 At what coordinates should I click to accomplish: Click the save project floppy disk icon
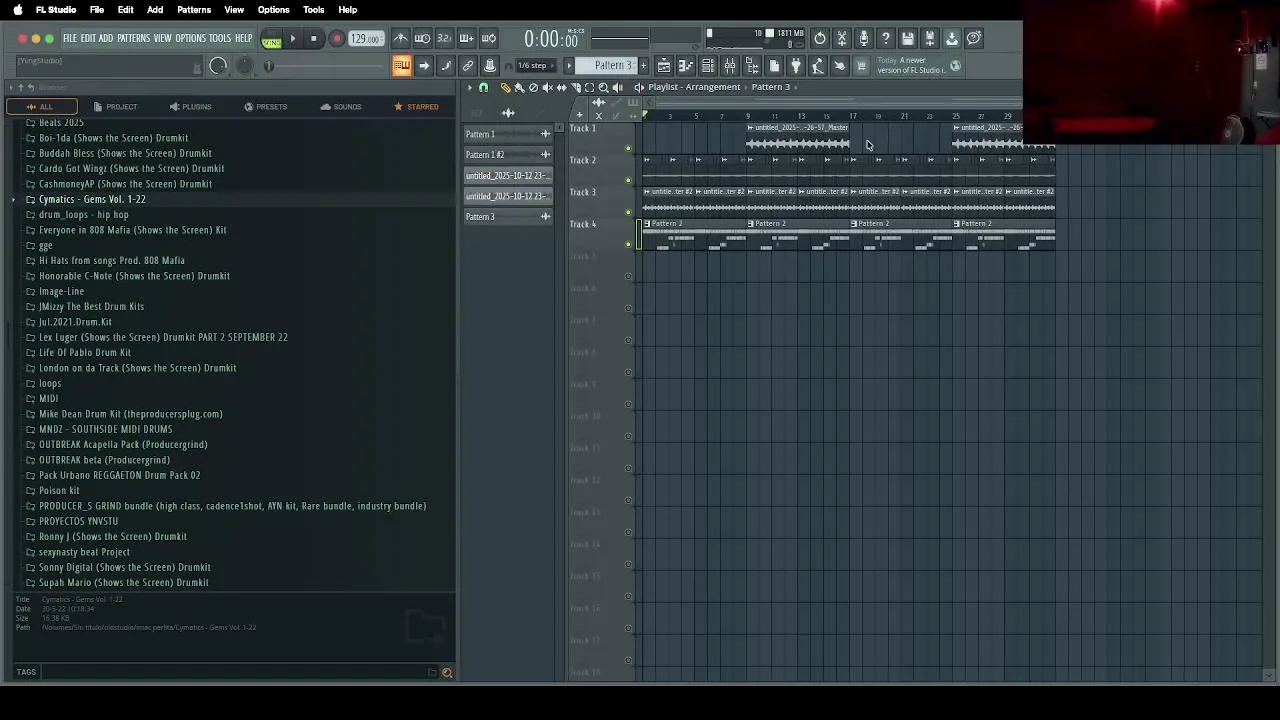(x=908, y=38)
